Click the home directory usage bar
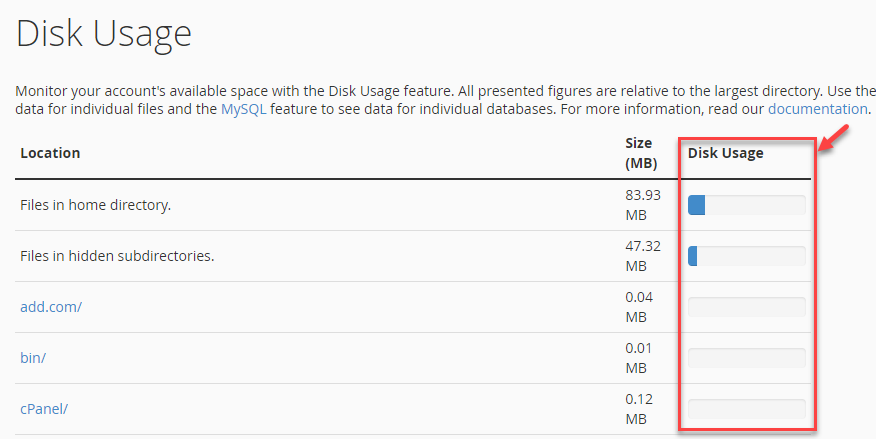876x439 pixels. click(x=746, y=205)
